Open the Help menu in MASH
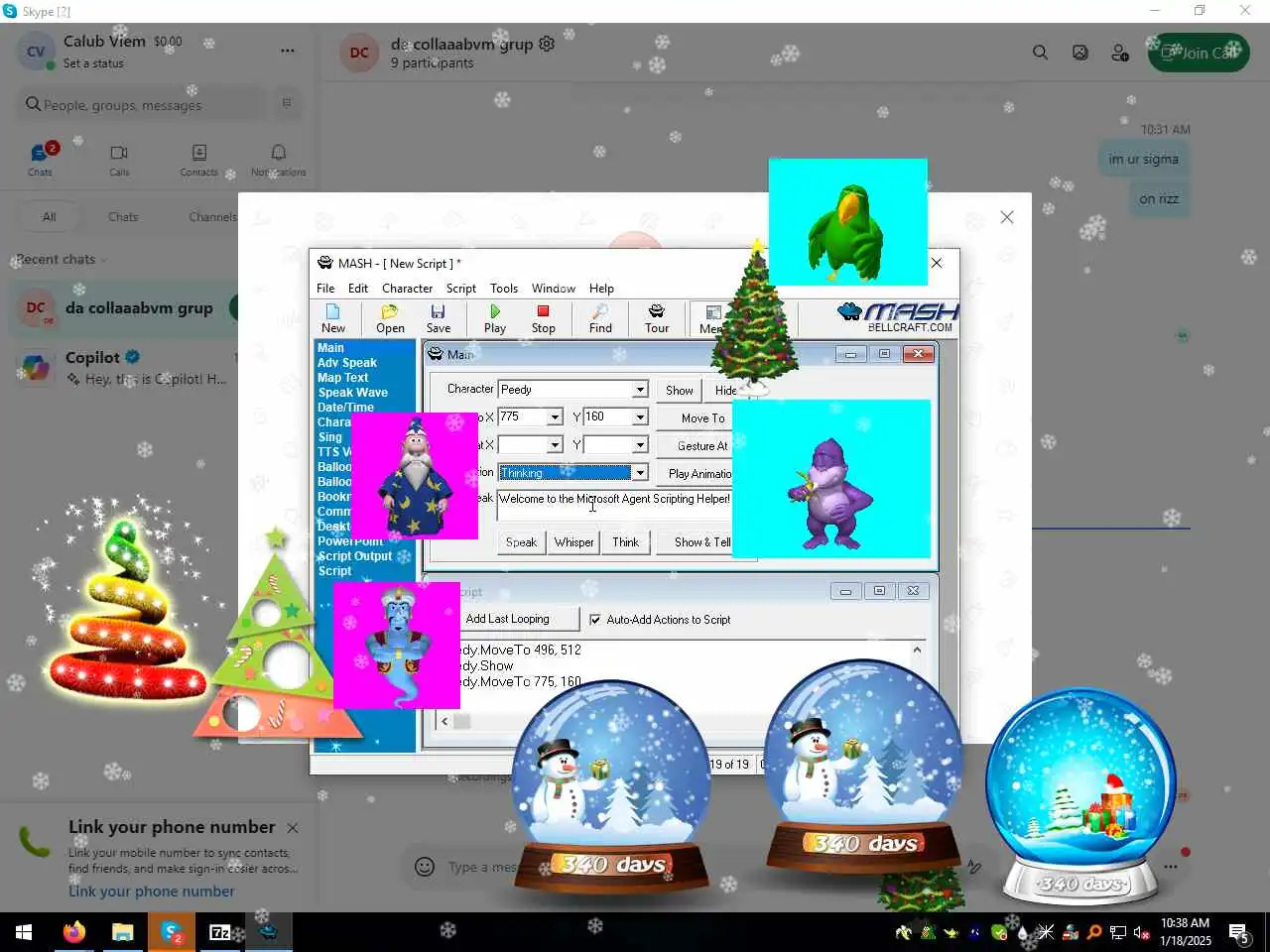This screenshot has height=952, width=1270. pyautogui.click(x=601, y=289)
